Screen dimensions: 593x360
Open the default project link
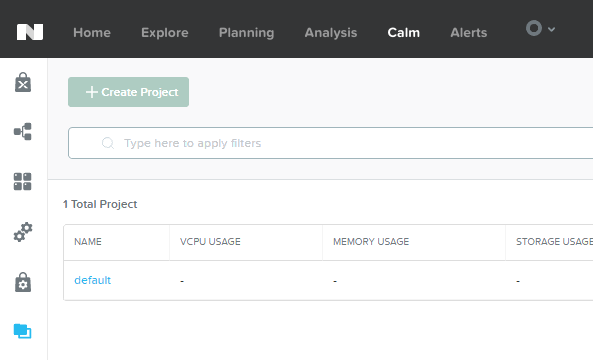pyautogui.click(x=92, y=280)
